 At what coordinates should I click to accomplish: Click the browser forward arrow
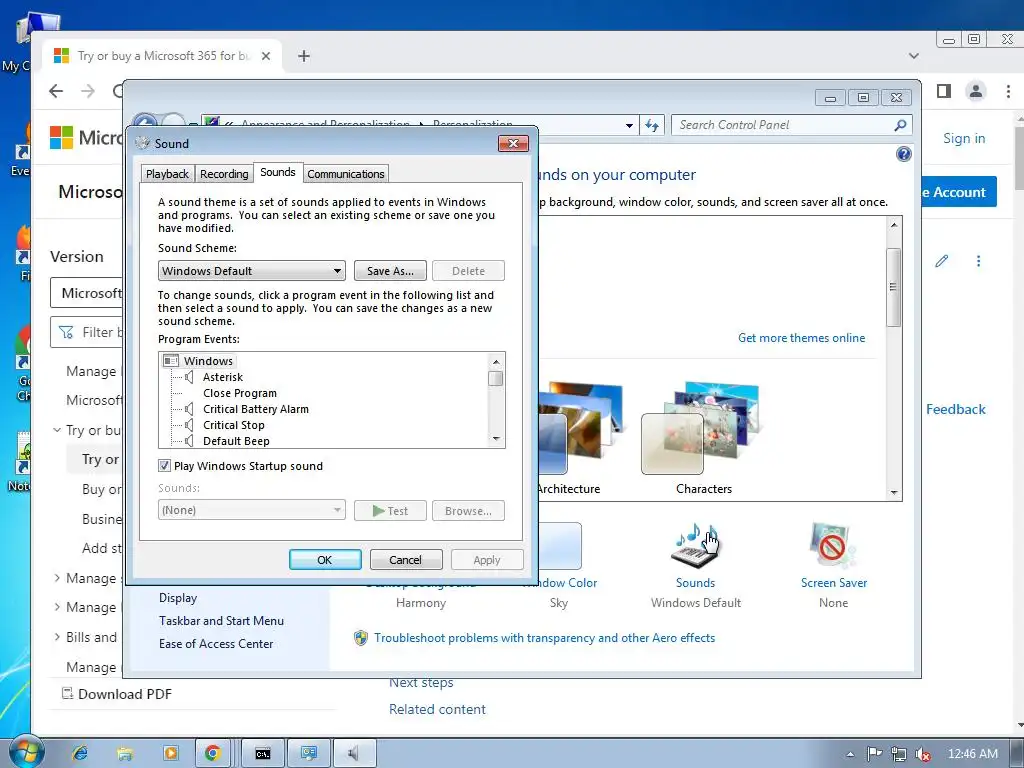tap(88, 91)
